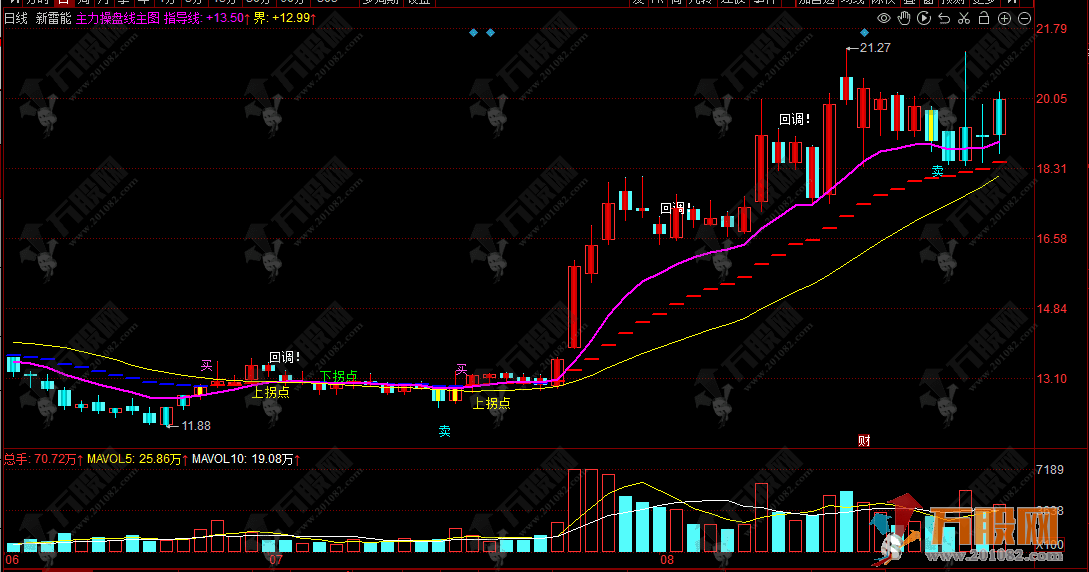This screenshot has height=572, width=1089.
Task: Click the 08 month date marker
Action: point(667,560)
